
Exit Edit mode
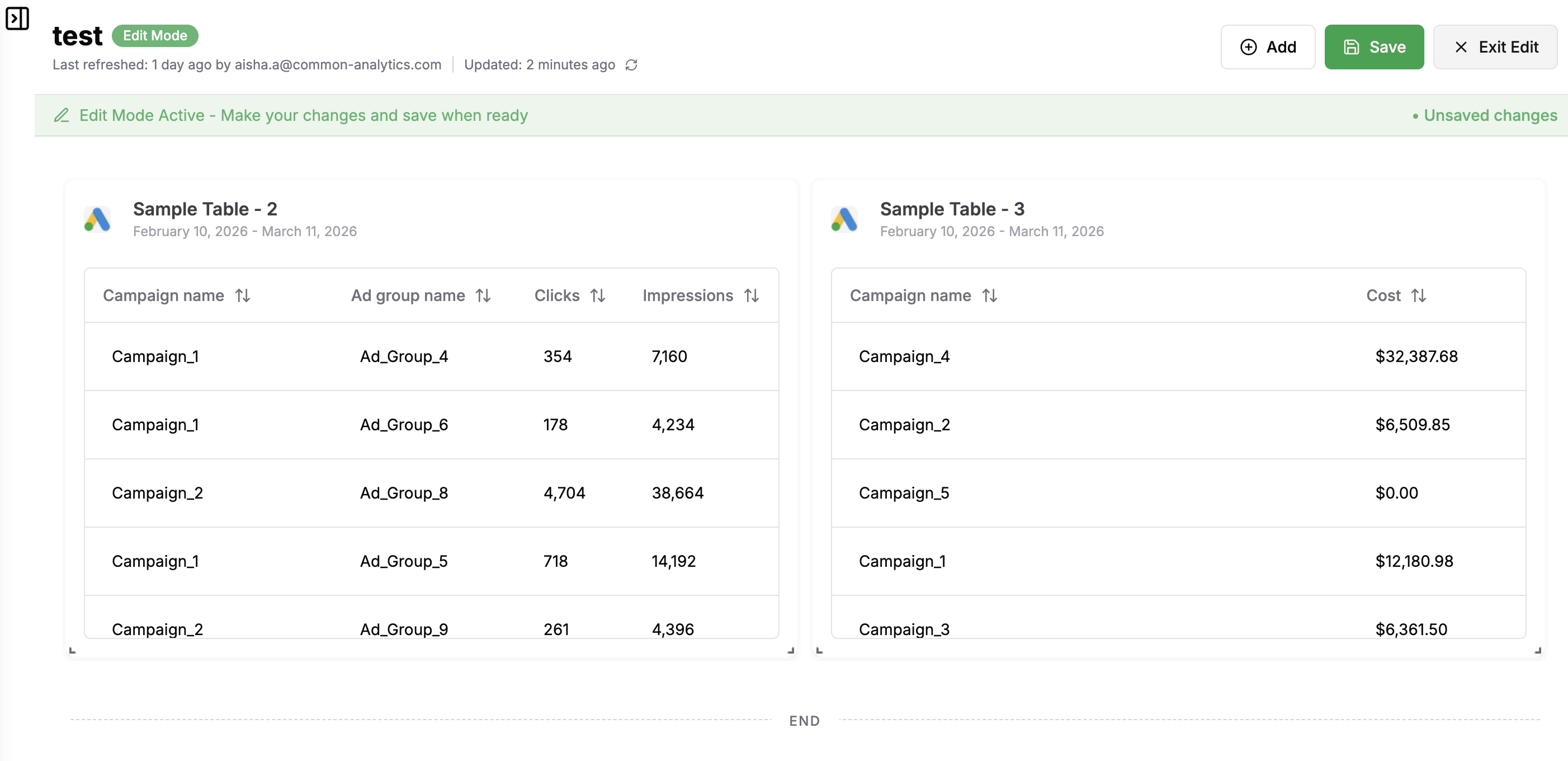click(1495, 47)
